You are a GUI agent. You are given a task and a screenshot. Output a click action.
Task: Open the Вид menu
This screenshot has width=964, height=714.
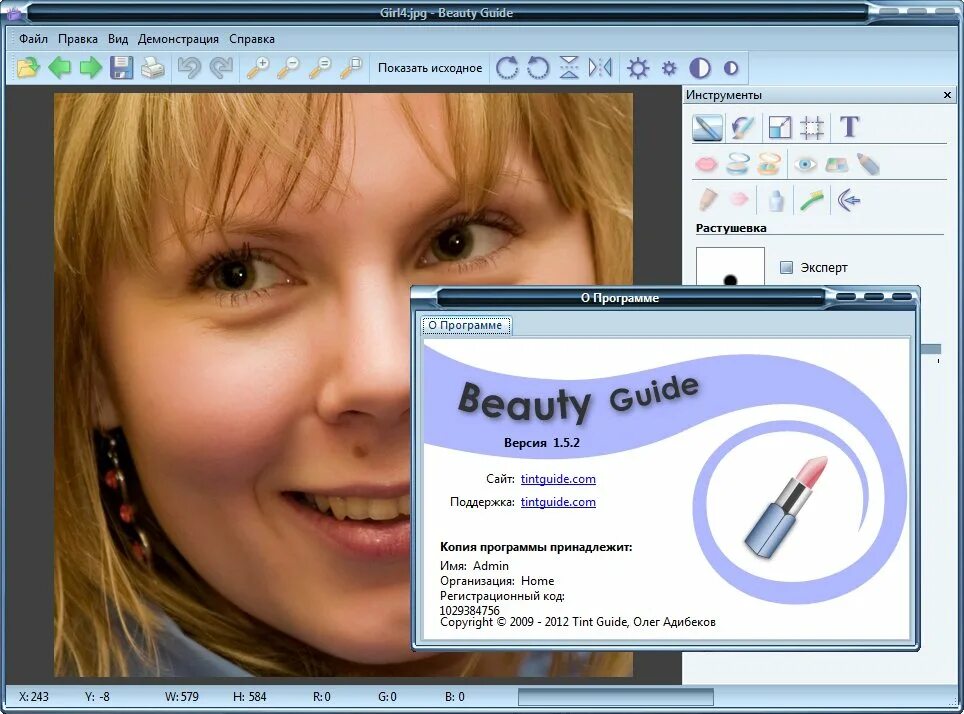pos(118,39)
